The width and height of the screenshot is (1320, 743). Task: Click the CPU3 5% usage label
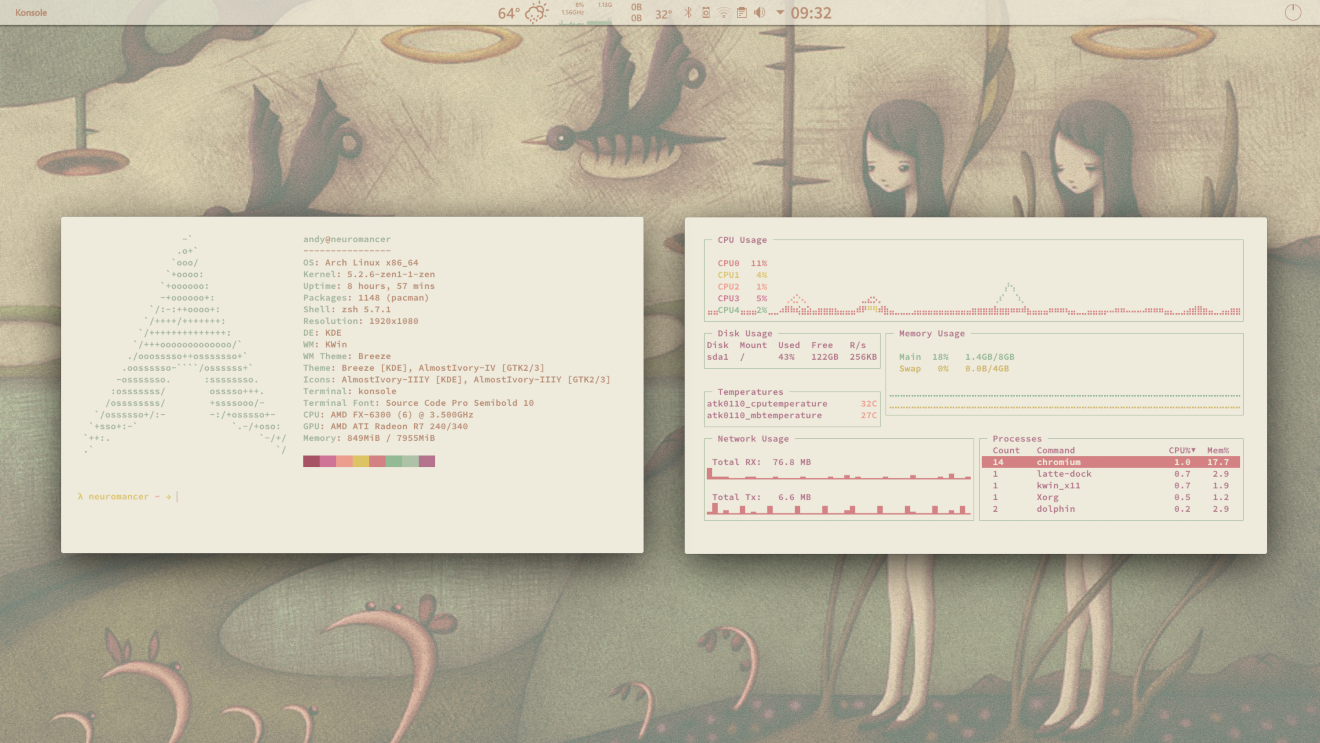(x=742, y=299)
